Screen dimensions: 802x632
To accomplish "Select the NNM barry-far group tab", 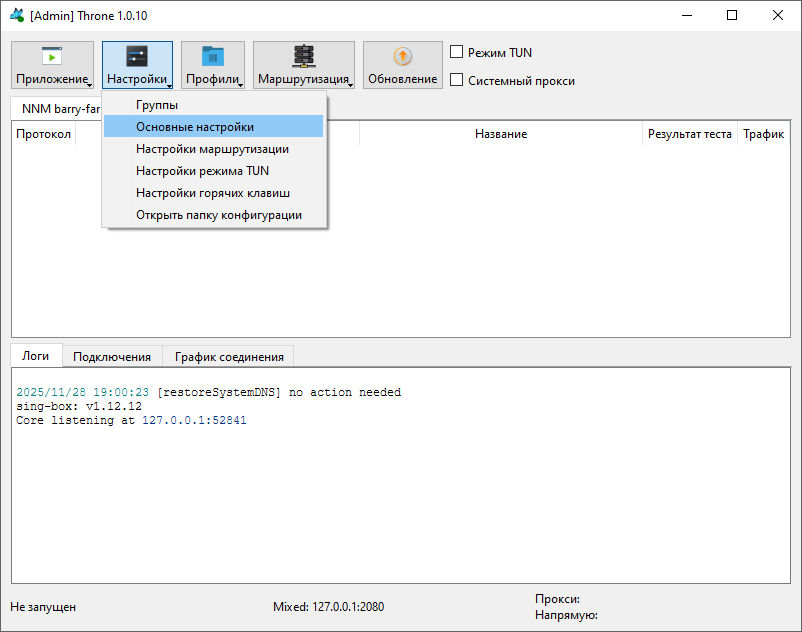I will [57, 109].
